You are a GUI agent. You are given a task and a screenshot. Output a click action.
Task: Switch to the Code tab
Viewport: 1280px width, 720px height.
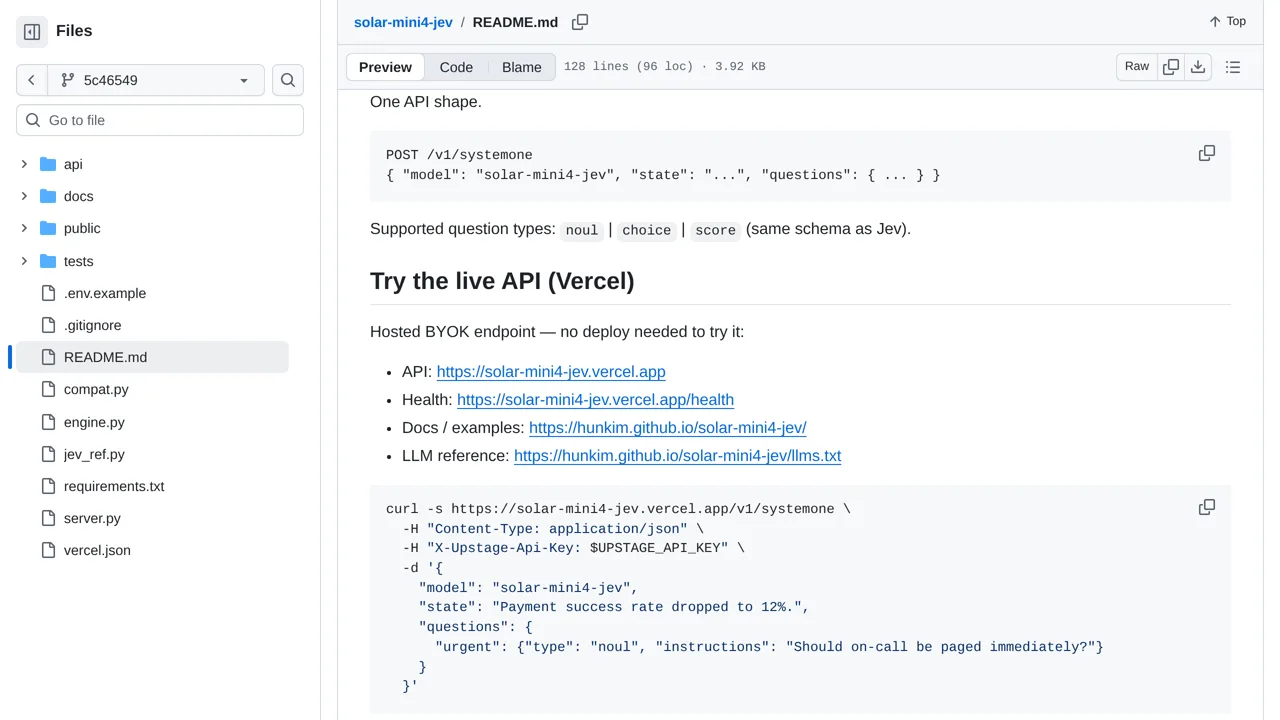pos(456,67)
